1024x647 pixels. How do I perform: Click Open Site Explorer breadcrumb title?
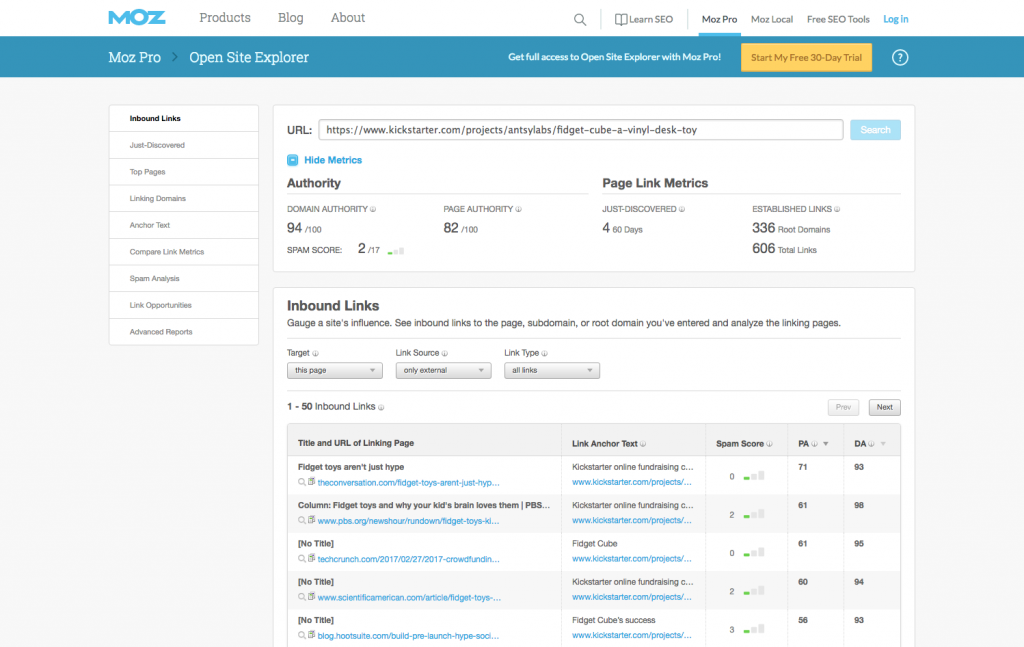coord(249,57)
